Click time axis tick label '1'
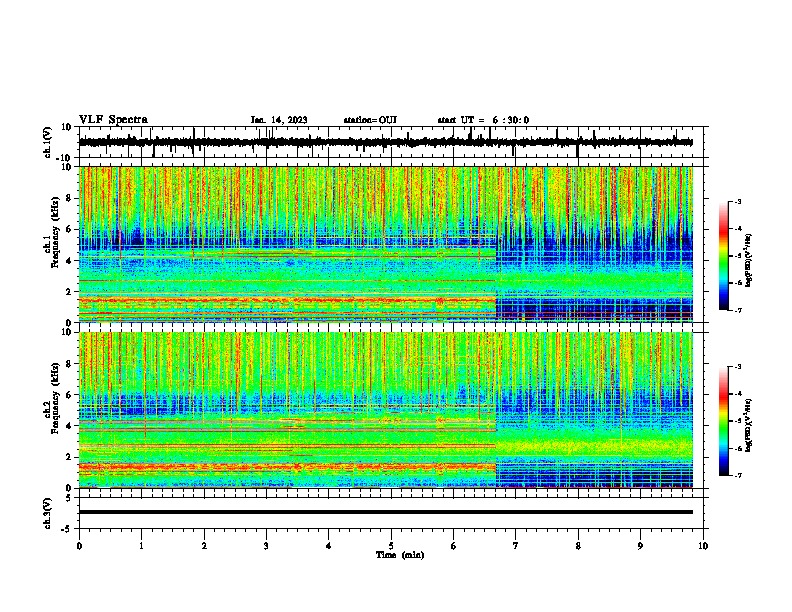This screenshot has height=612, width=792. pos(141,546)
